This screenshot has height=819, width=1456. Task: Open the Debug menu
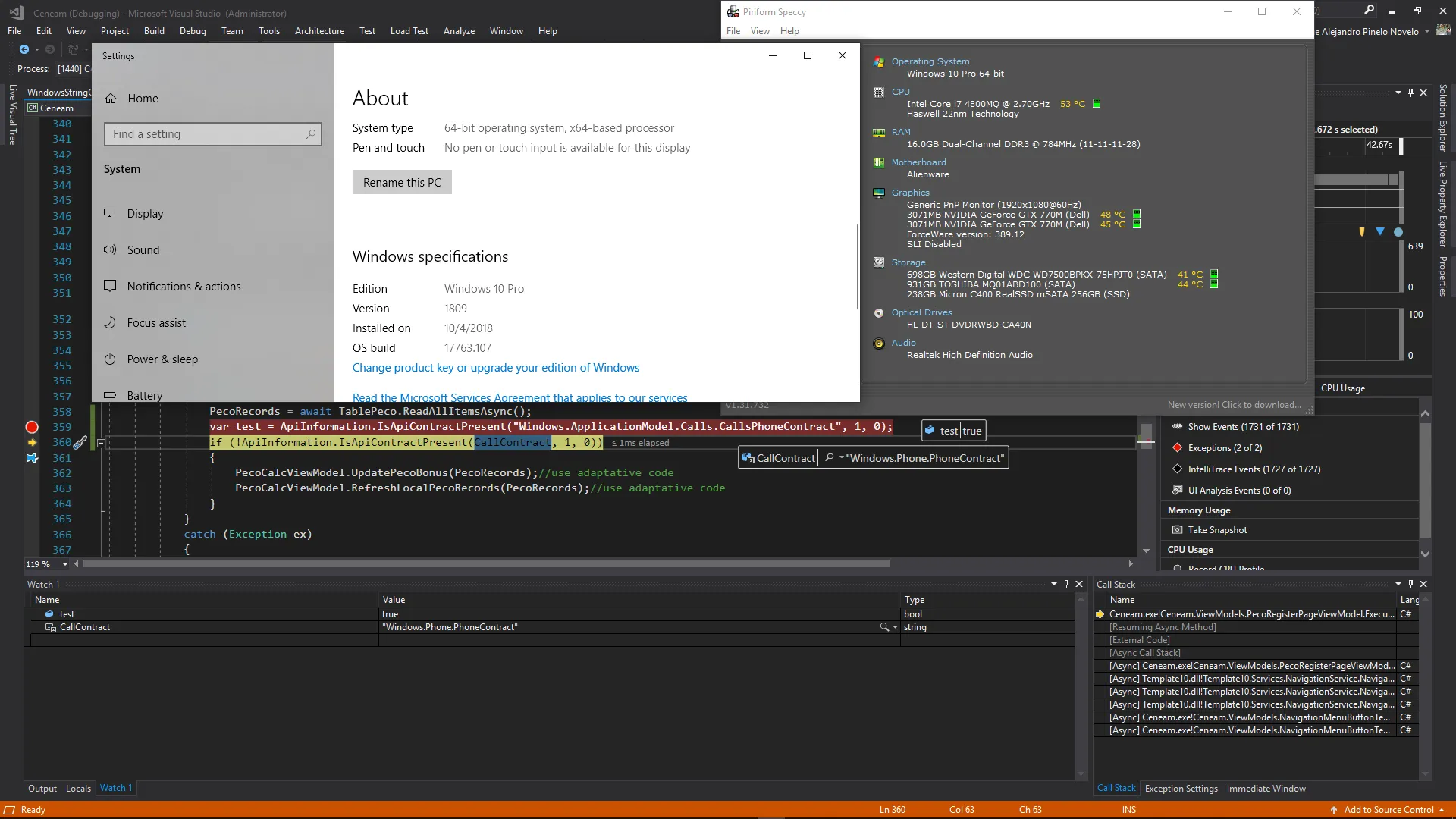193,31
